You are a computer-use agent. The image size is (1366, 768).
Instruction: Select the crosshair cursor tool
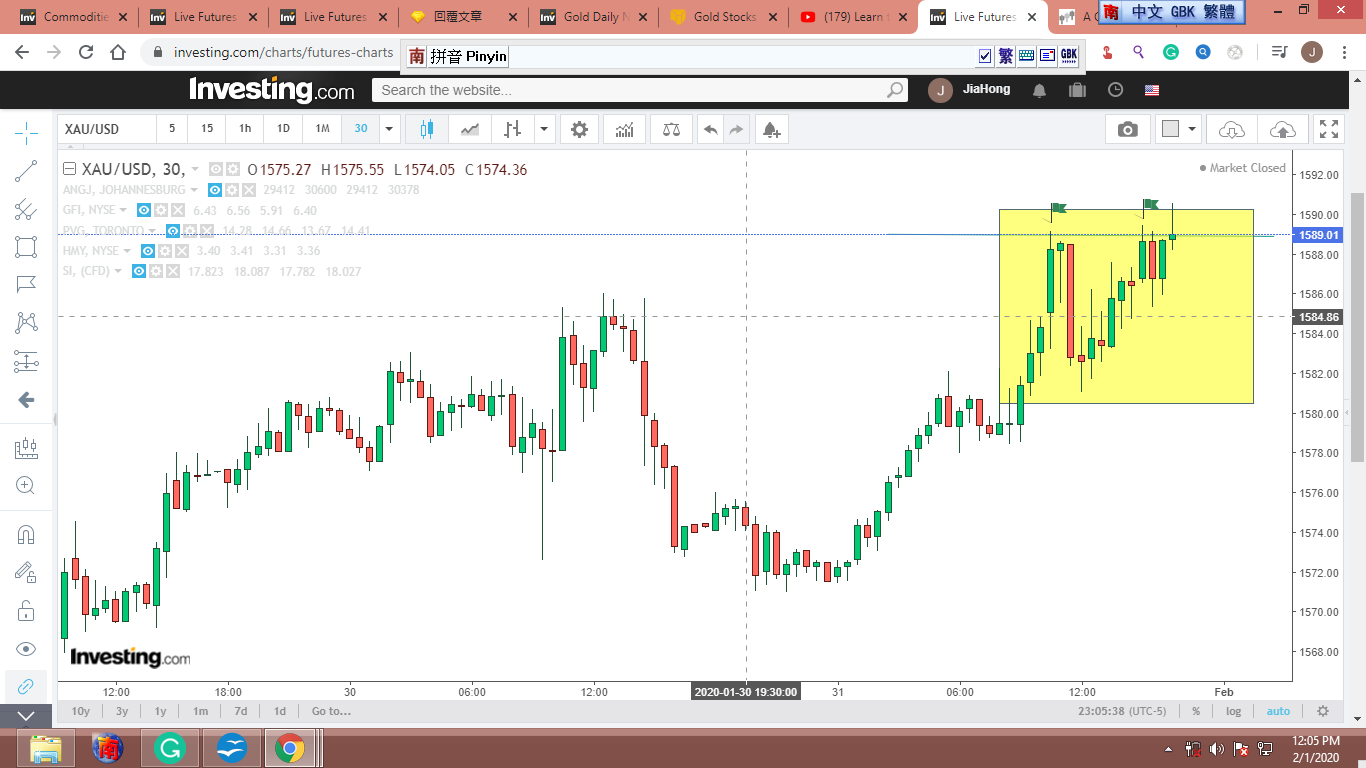pos(26,131)
